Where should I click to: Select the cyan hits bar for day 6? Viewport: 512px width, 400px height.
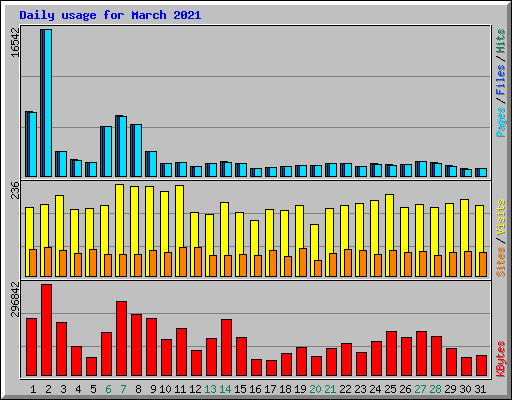[x=108, y=152]
